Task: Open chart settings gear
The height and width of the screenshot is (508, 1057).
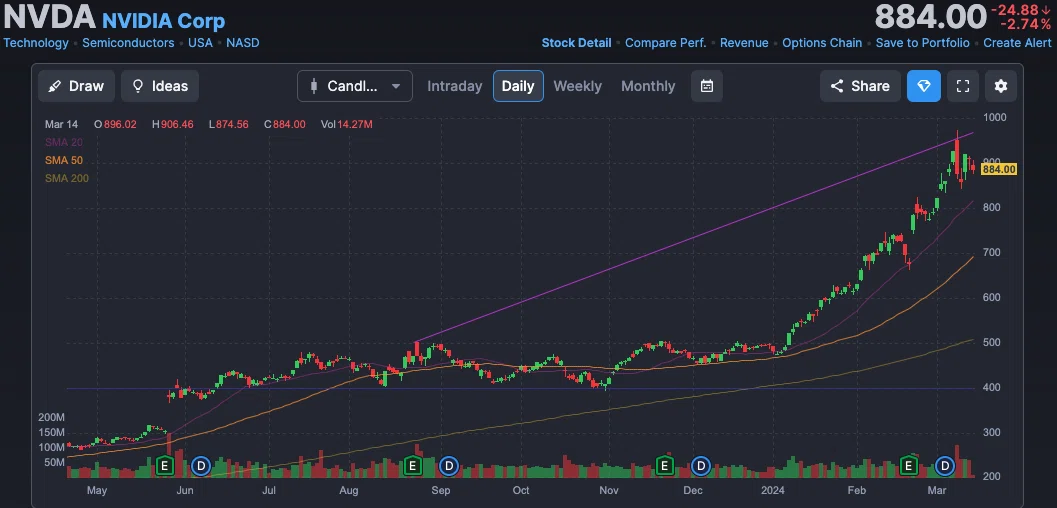Action: [1000, 86]
